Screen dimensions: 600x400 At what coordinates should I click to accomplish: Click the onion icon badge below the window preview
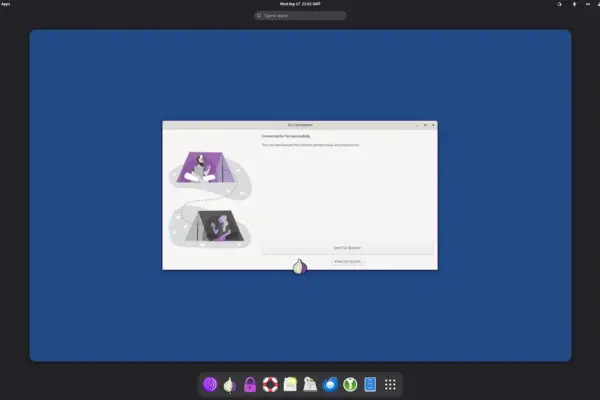coord(300,266)
